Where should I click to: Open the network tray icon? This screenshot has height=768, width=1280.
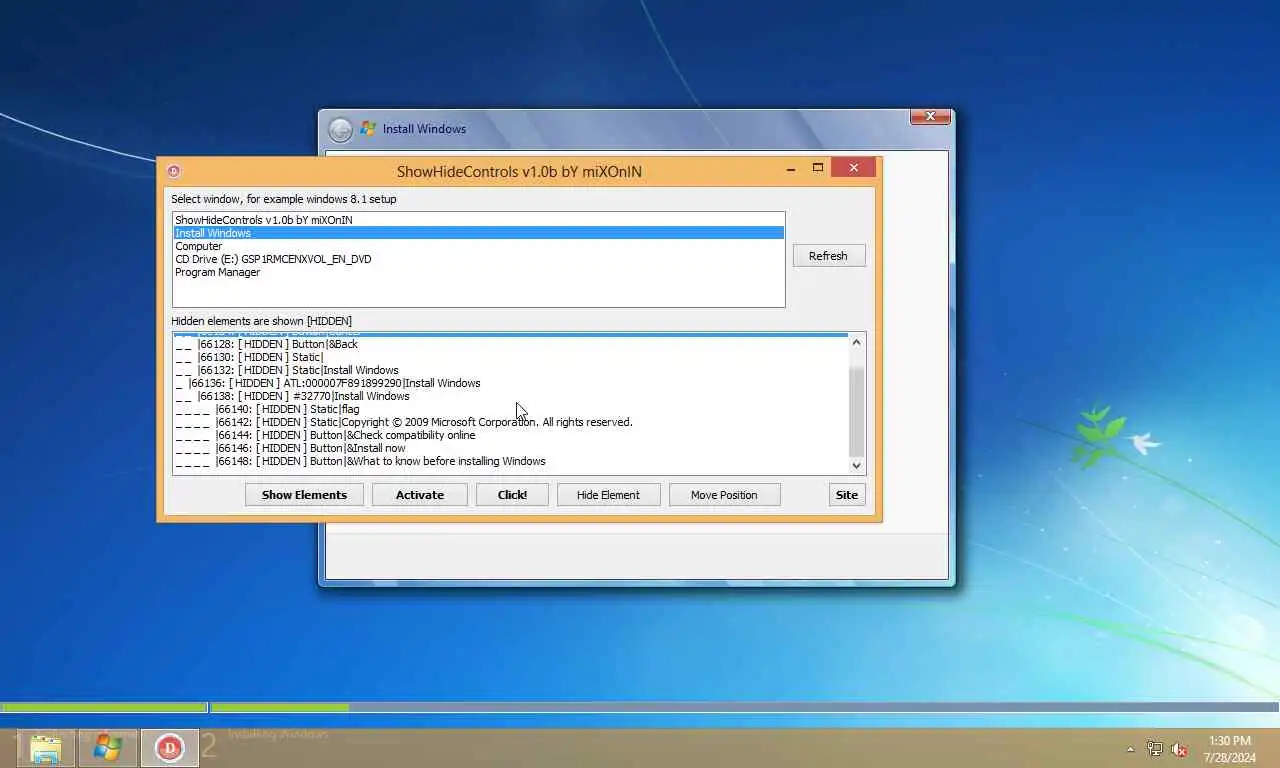[1155, 749]
